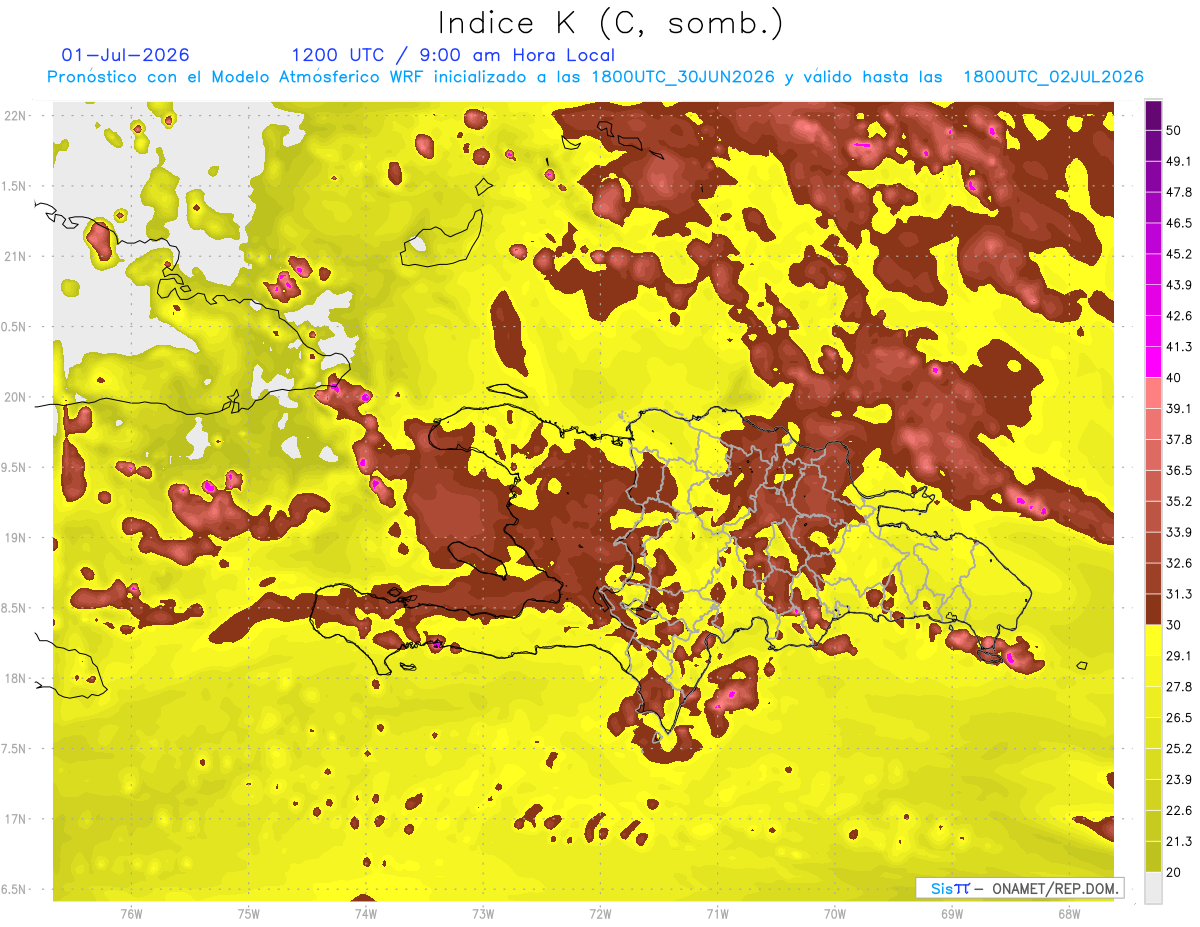Click the "50" colorbar value
The height and width of the screenshot is (927, 1200).
1174,130
